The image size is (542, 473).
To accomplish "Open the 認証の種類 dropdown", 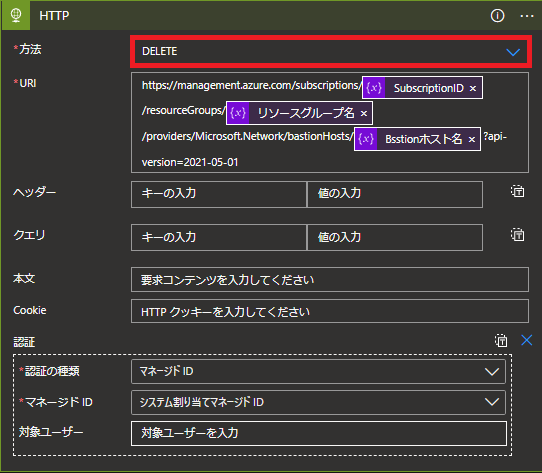I will tap(318, 371).
